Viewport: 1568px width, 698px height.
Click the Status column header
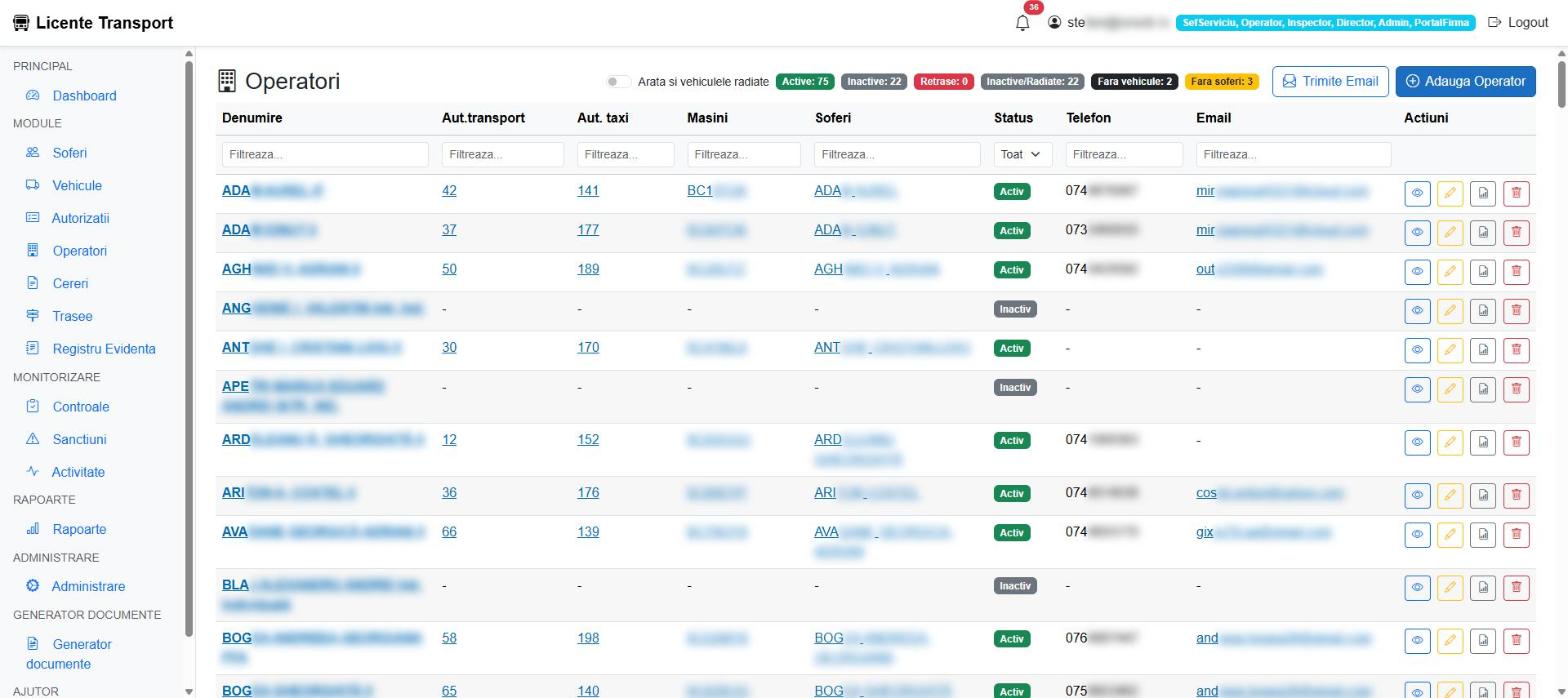(x=1013, y=118)
